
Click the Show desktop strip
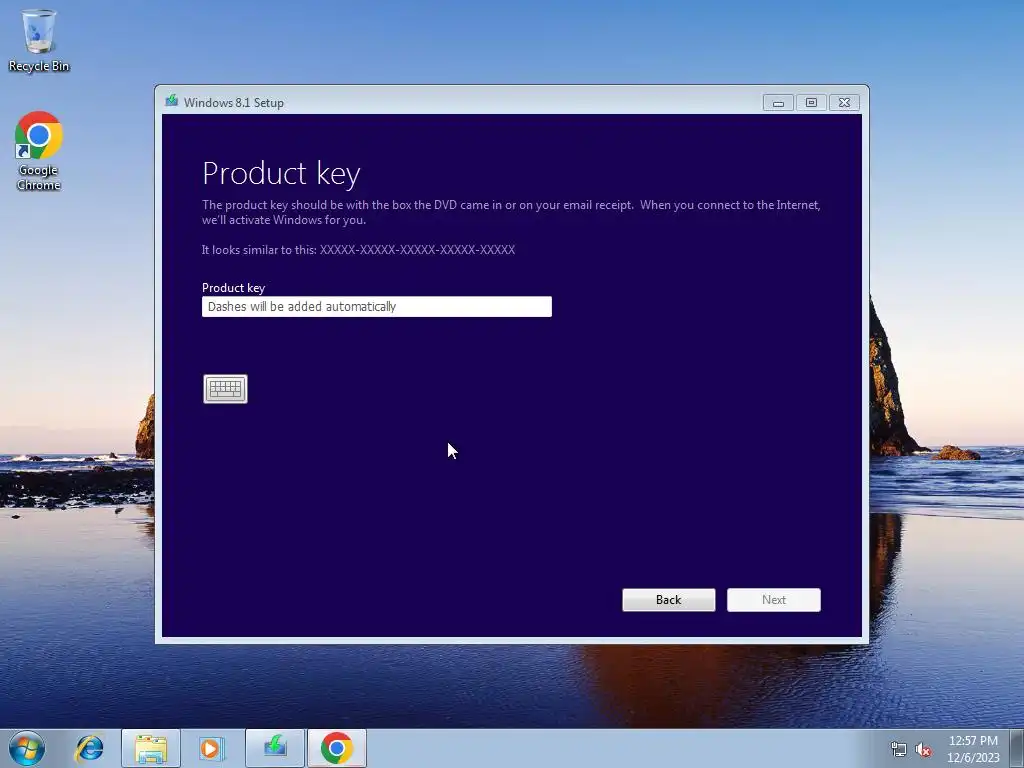tap(1017, 748)
